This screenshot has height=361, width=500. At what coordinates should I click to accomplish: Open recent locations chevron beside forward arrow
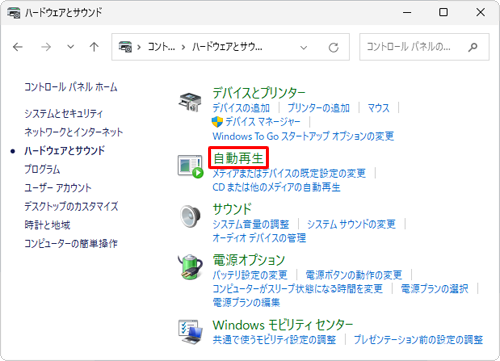71,47
